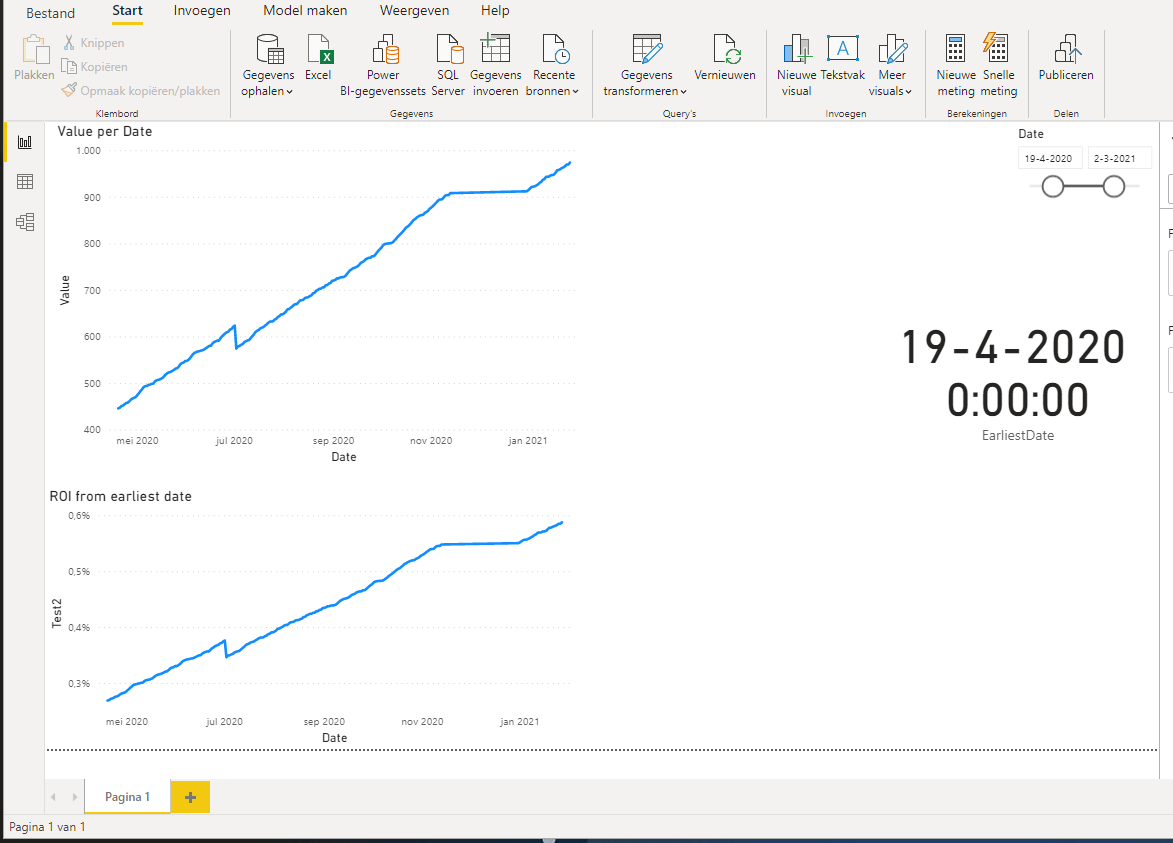Click the Date slicer header label

coord(1031,134)
